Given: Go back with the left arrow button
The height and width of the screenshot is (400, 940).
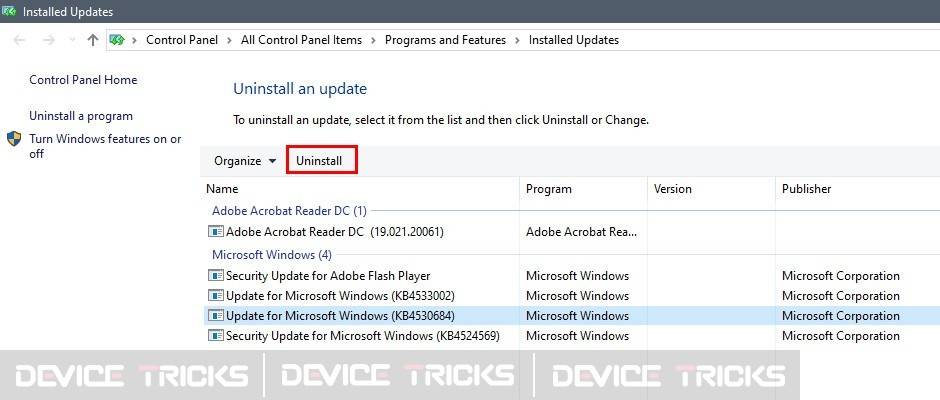Looking at the screenshot, I should coord(19,40).
